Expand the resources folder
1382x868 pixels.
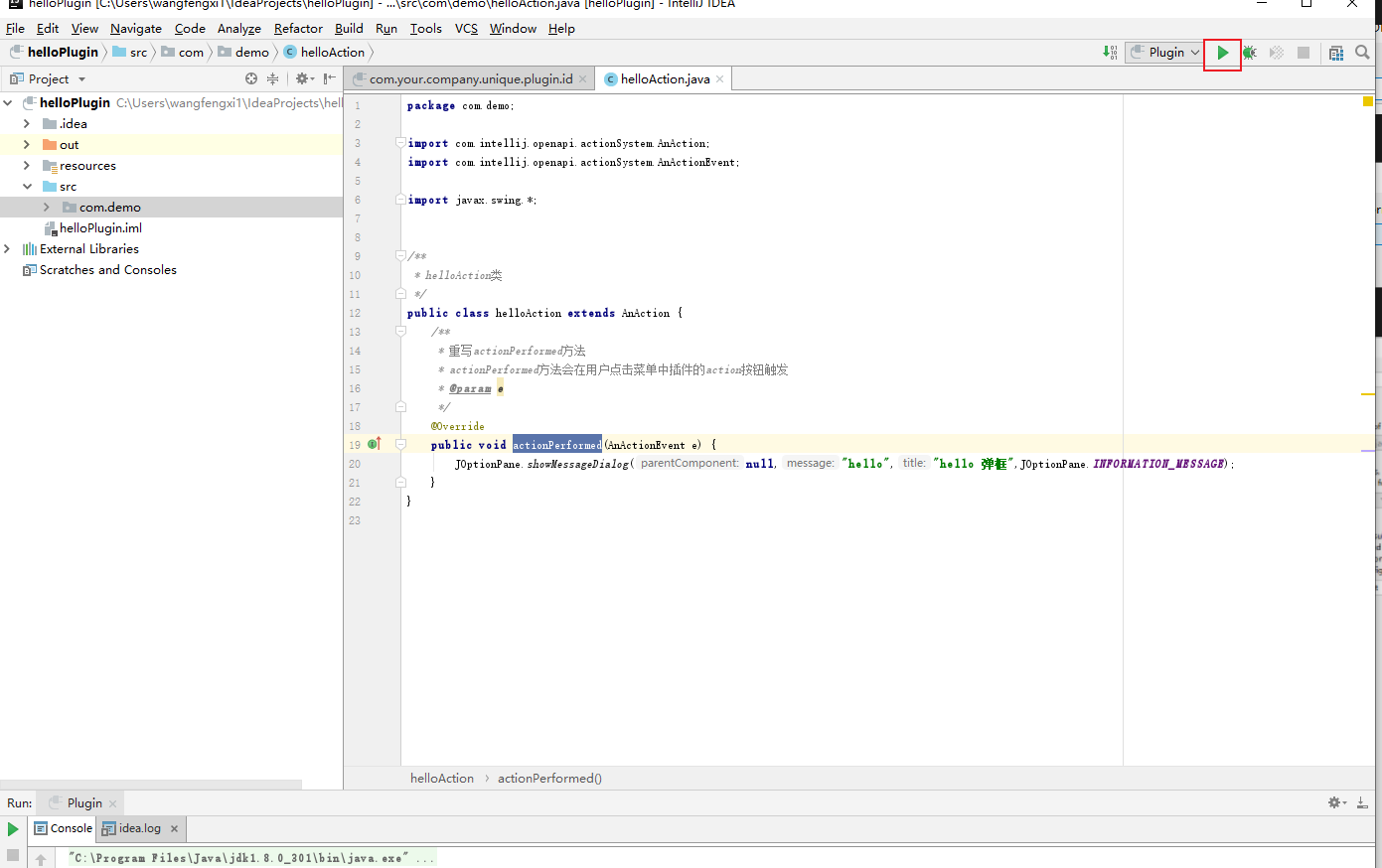(27, 165)
